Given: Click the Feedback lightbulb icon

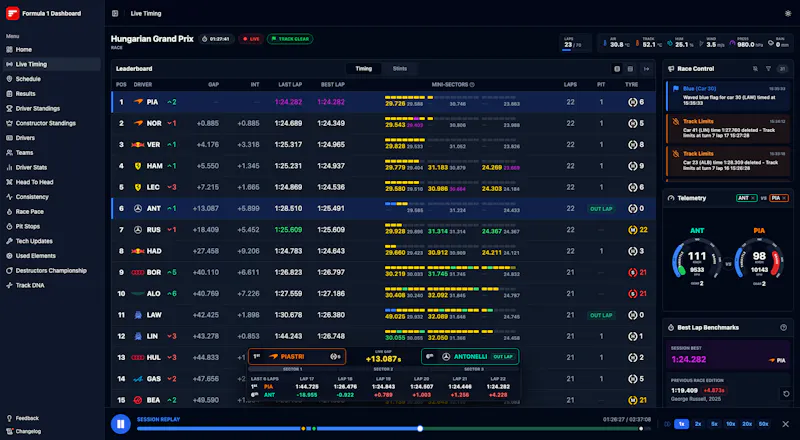Looking at the screenshot, I should pos(9,418).
